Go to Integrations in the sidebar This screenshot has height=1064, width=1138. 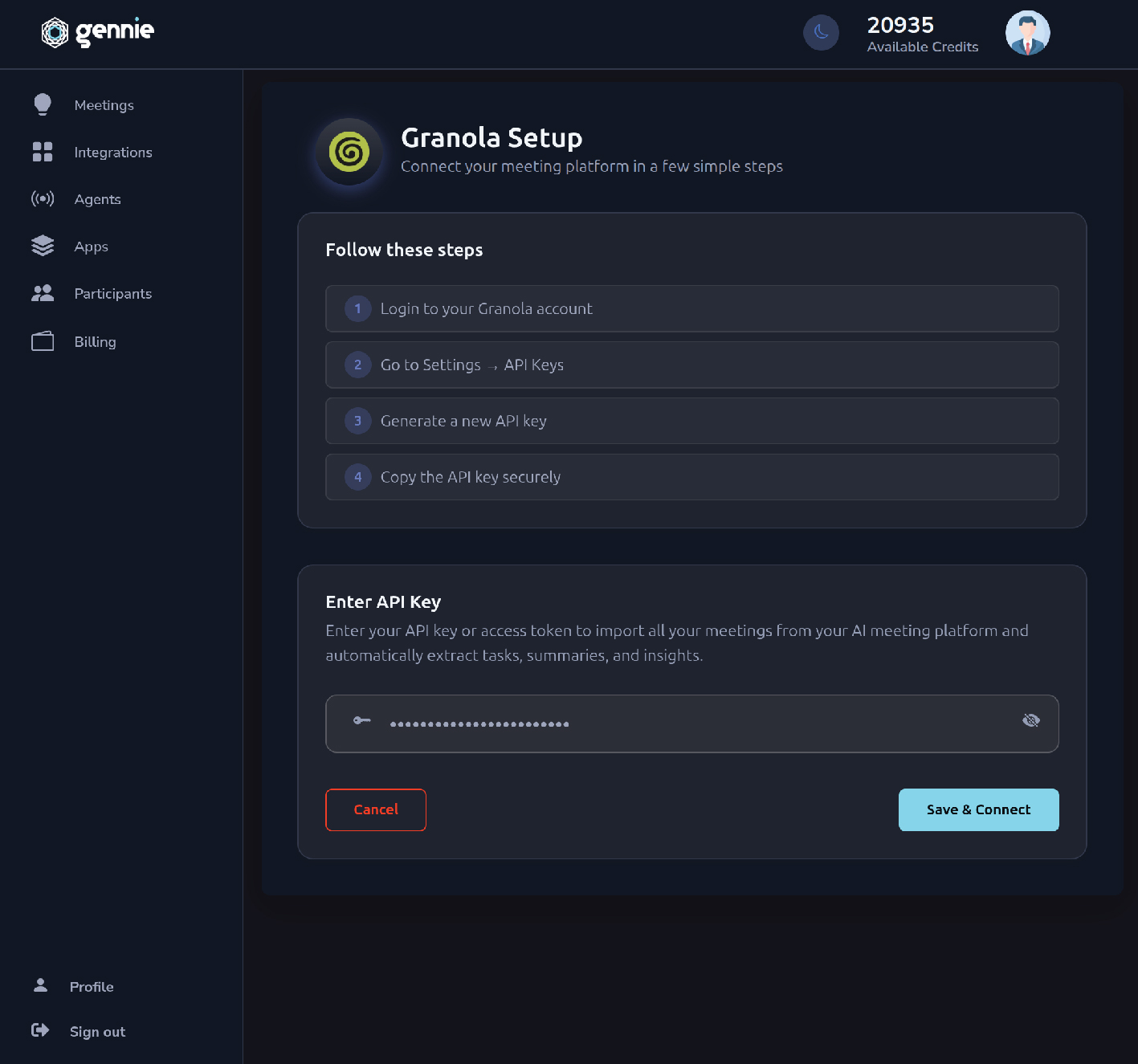(x=113, y=153)
